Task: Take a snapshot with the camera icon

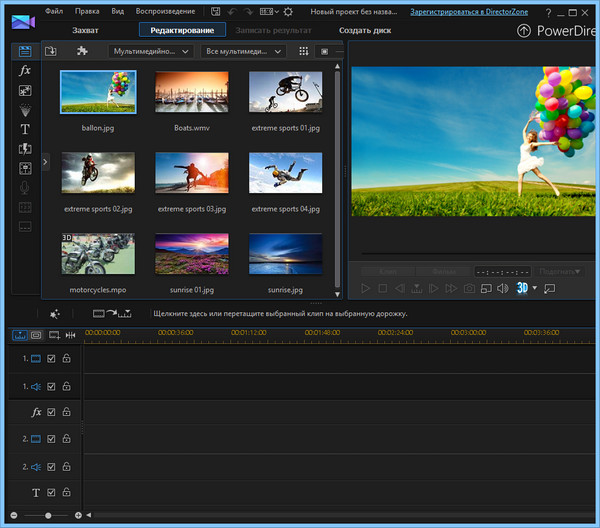Action: point(468,288)
